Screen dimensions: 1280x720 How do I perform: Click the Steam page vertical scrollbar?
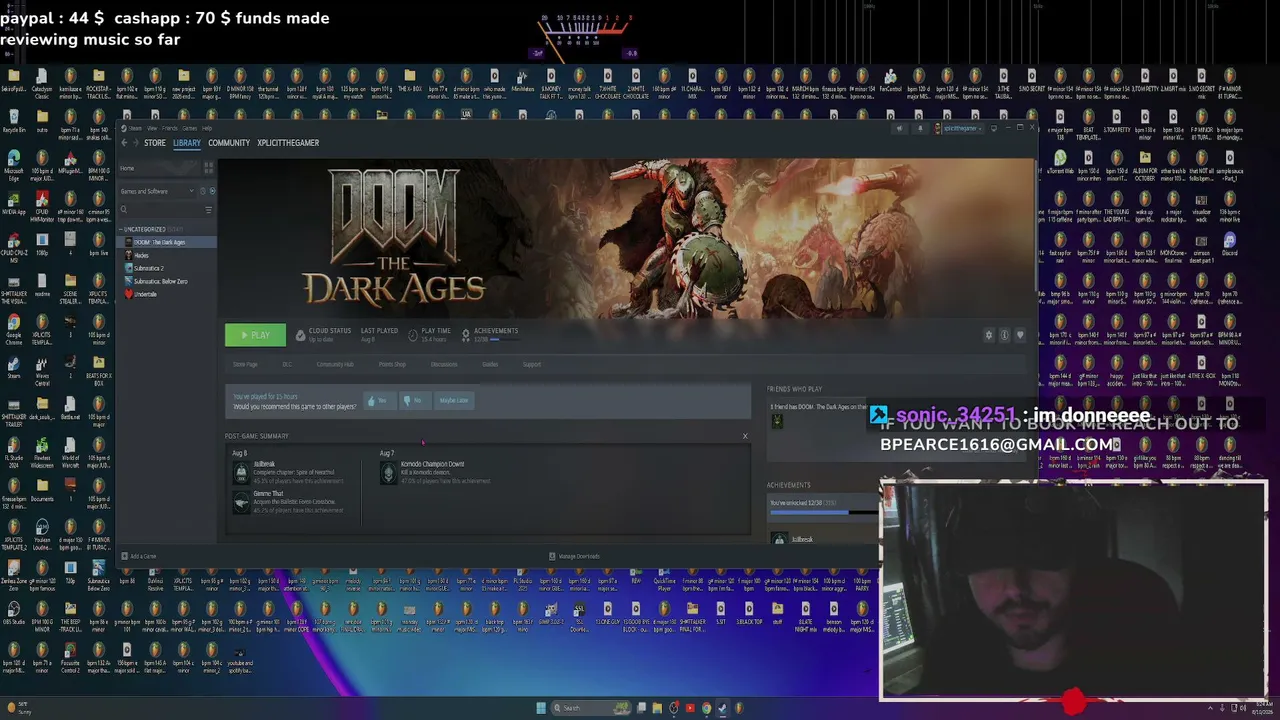pyautogui.click(x=1035, y=225)
